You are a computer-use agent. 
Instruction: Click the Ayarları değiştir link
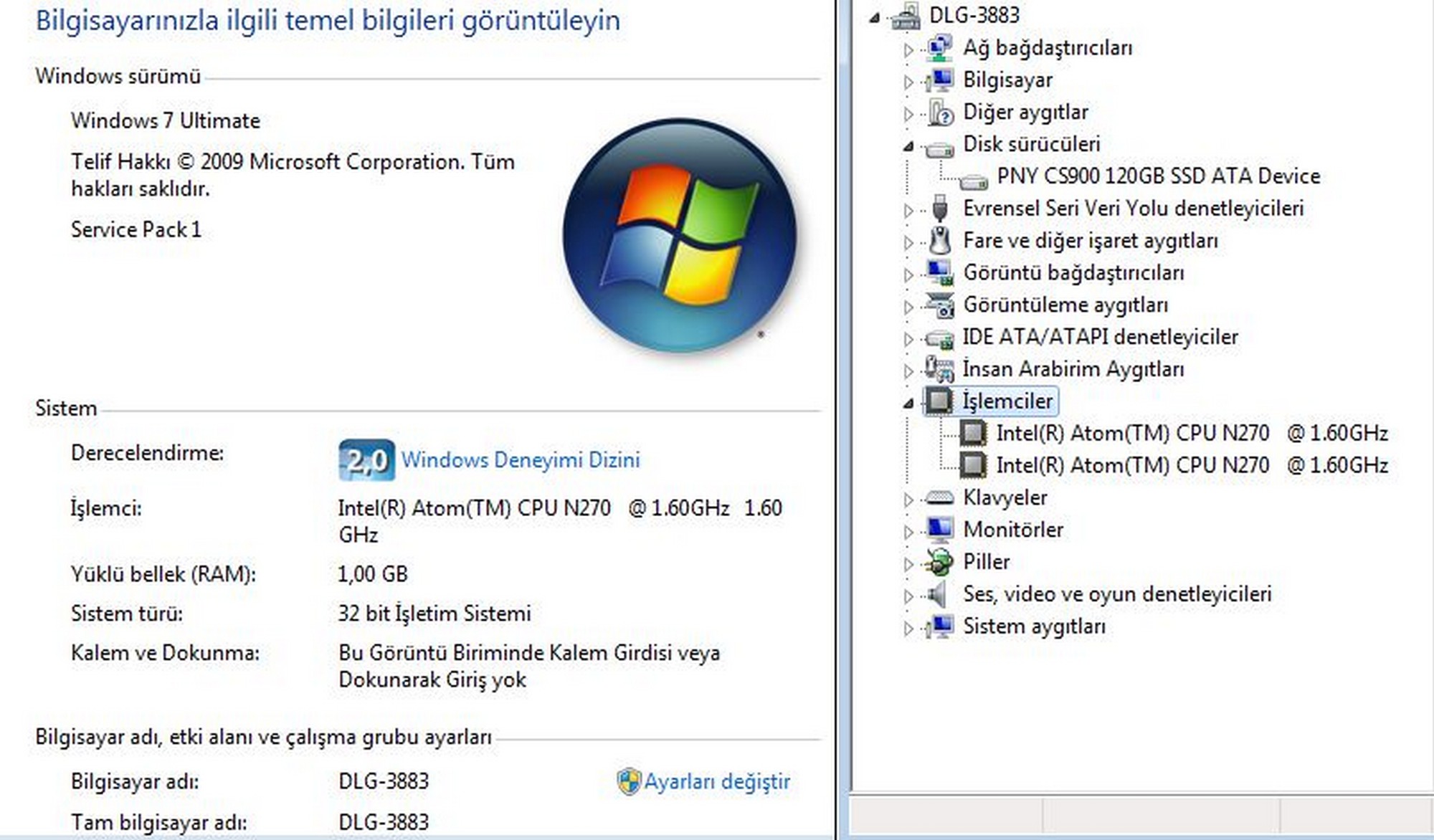coord(716,781)
